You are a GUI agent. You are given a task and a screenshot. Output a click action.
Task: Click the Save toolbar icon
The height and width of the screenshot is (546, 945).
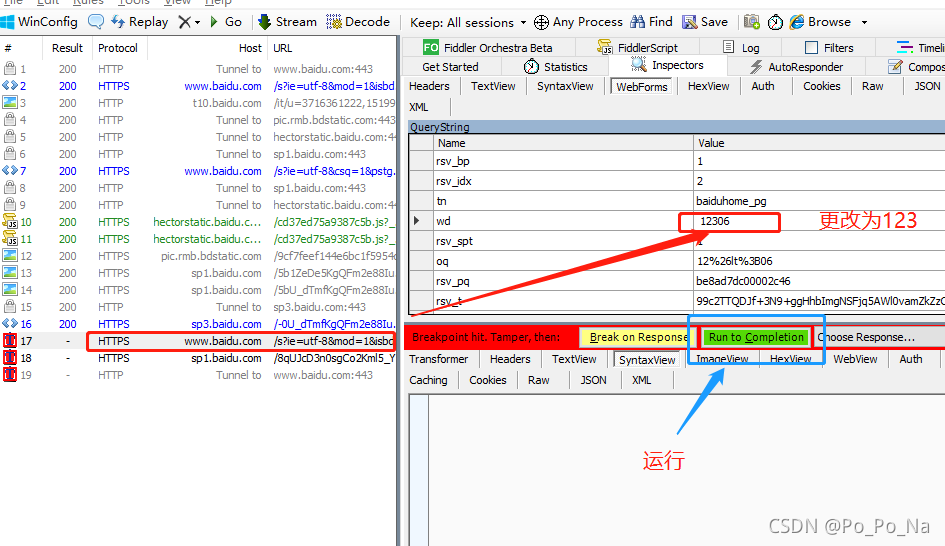(689, 22)
